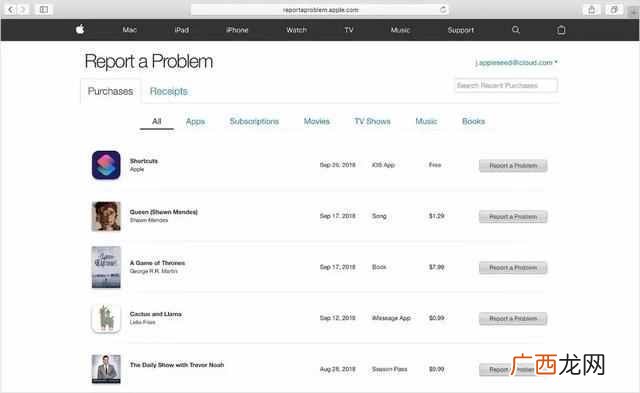The image size is (640, 393).
Task: Filter purchases by TV Shows
Action: pos(372,121)
